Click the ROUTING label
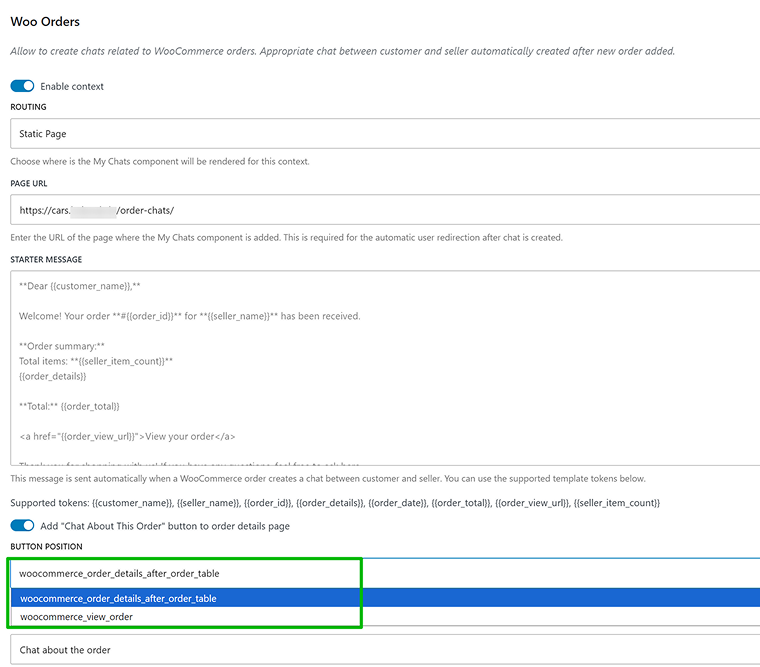The height and width of the screenshot is (667, 760). [29, 107]
